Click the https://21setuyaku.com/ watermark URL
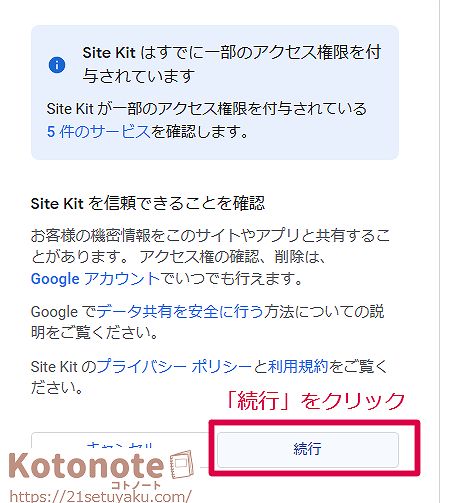Viewport: 469px width, 503px height. (101, 496)
